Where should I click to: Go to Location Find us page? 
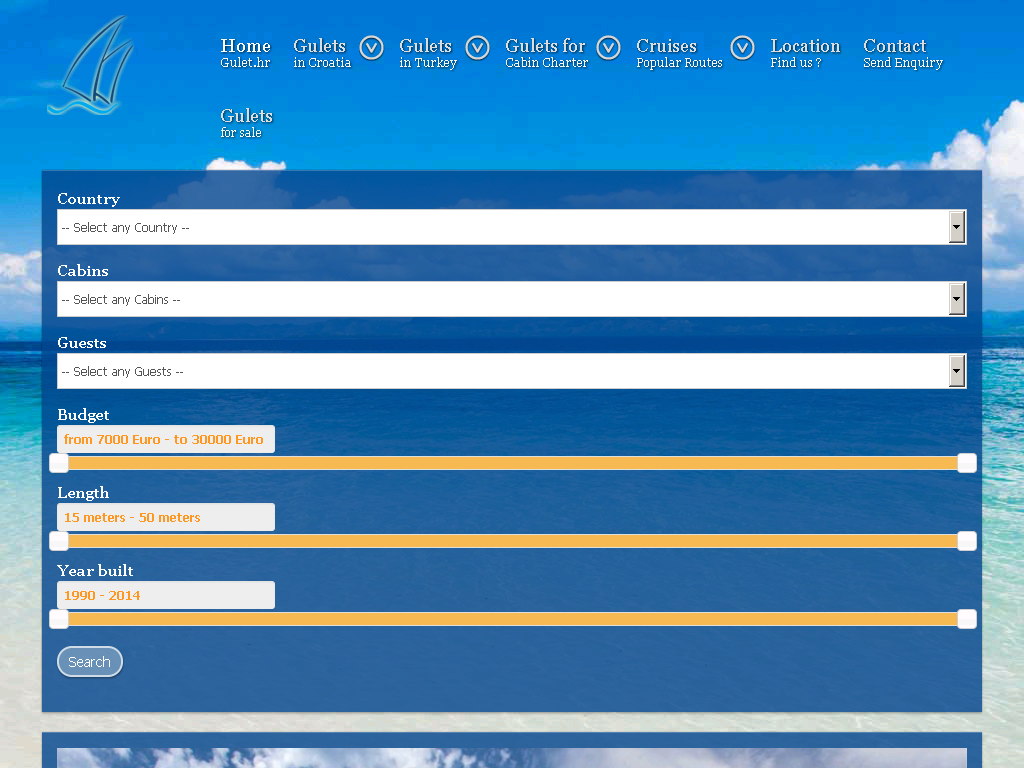(805, 53)
